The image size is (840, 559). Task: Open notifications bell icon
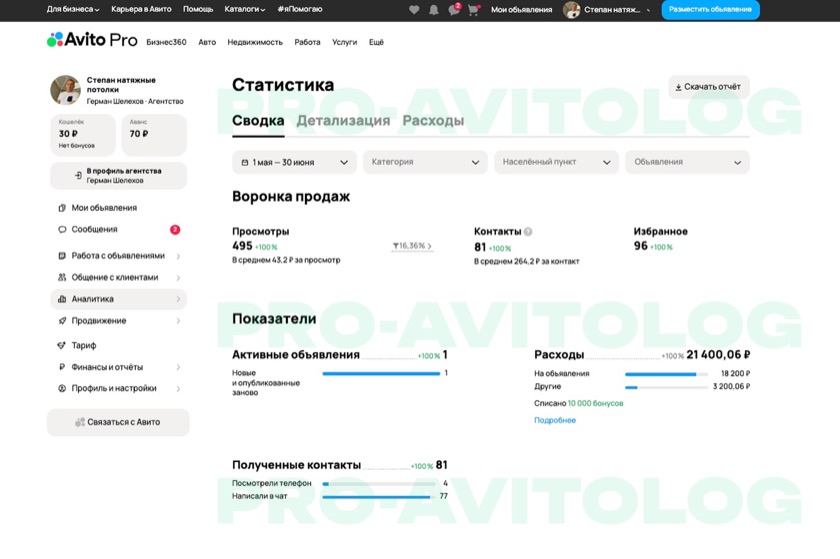point(433,10)
